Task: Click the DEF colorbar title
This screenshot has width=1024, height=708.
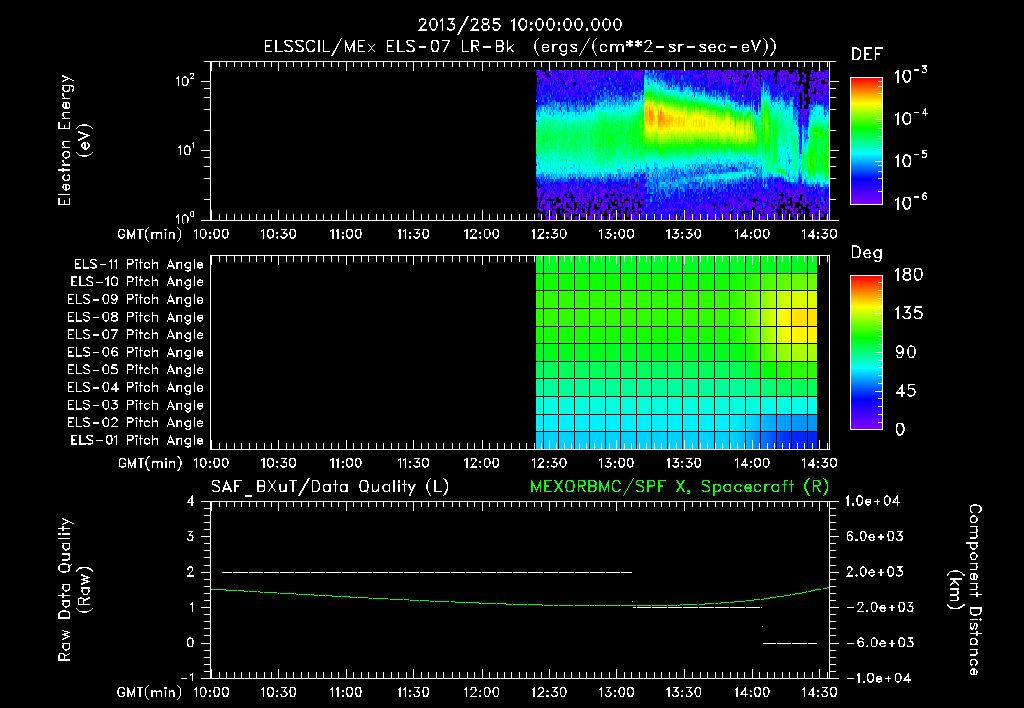Action: pos(867,55)
